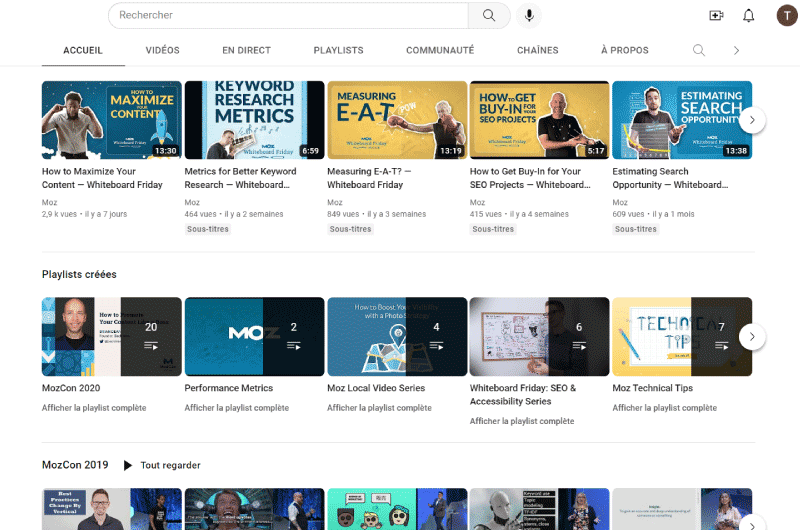Open the Measuring E-A-T video thumbnail

pyautogui.click(x=397, y=120)
